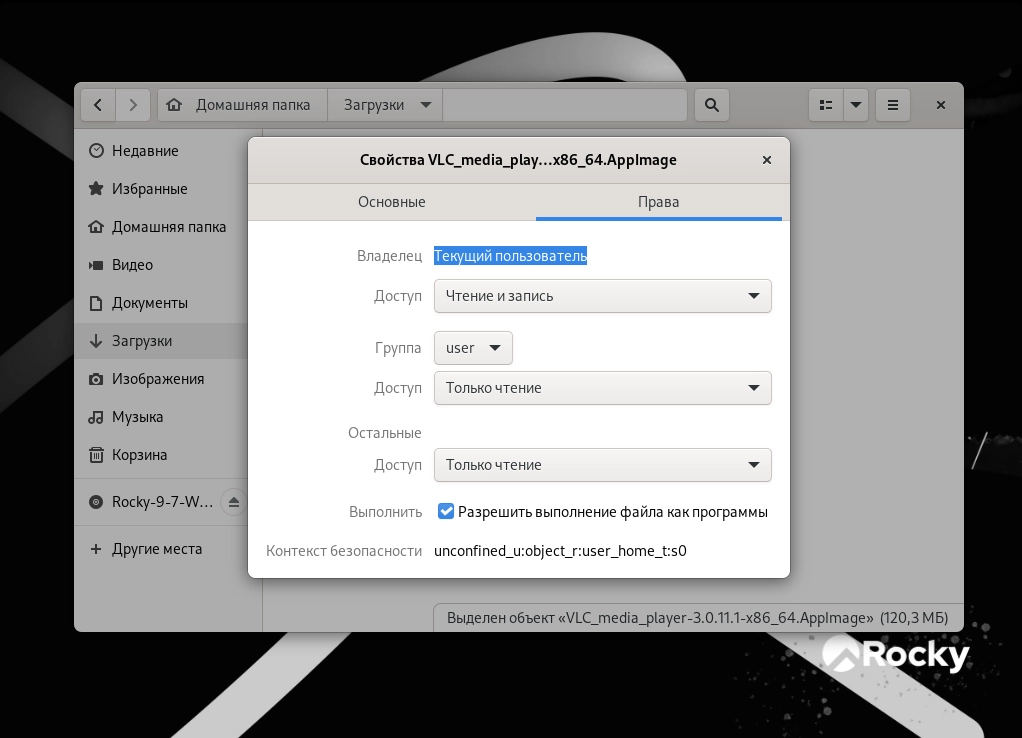Go forward in the file manager
Screen dimensions: 1022x738
[x=133, y=105]
